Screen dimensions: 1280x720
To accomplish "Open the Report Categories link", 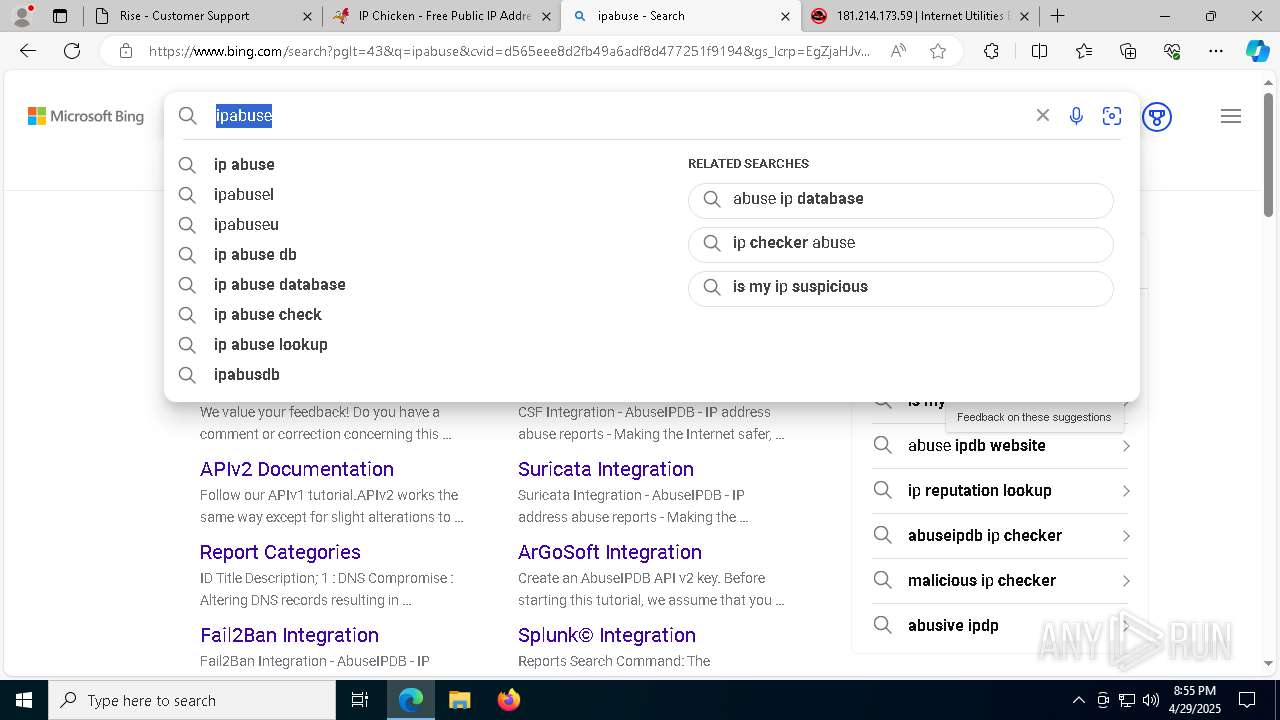I will (x=280, y=552).
